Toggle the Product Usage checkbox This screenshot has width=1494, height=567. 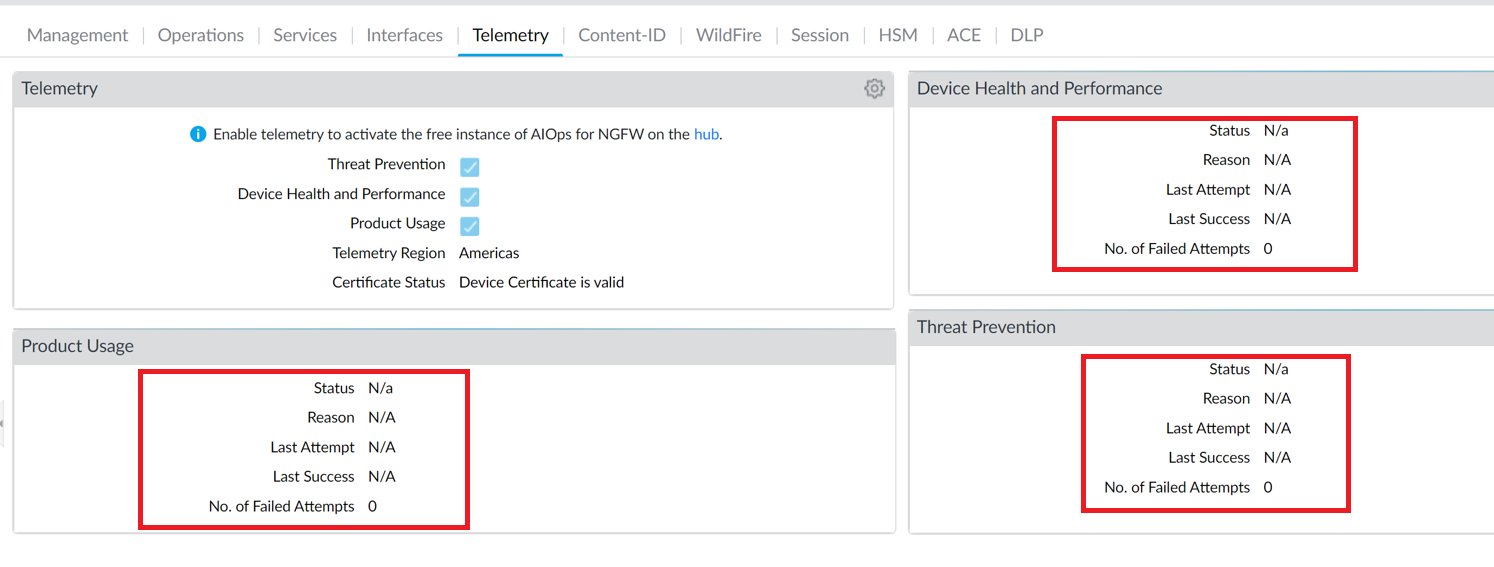469,225
